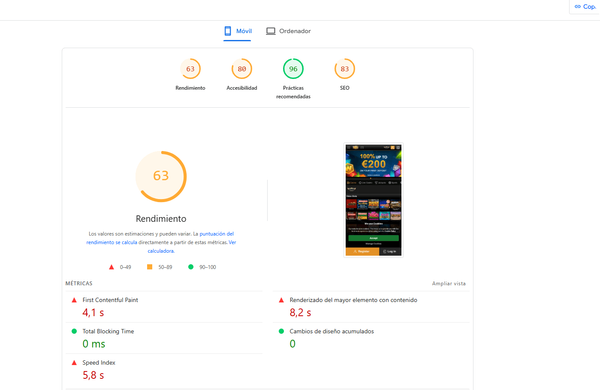Click the First Contentful Paint label
This screenshot has width=600, height=390.
(x=110, y=300)
